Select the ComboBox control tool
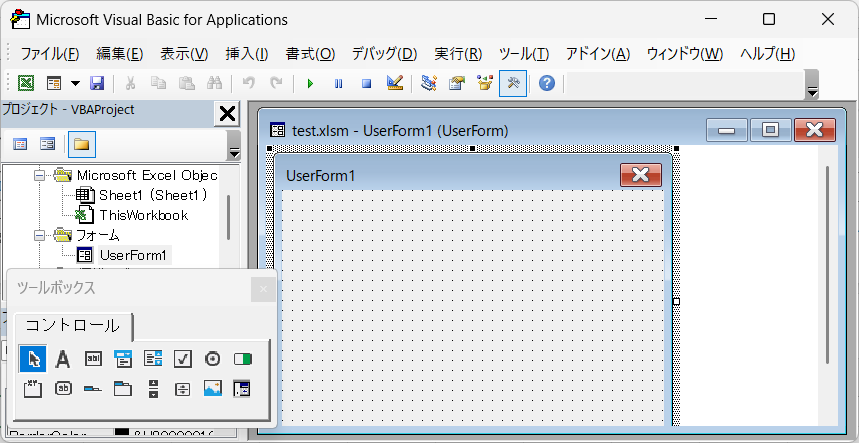 [123, 359]
